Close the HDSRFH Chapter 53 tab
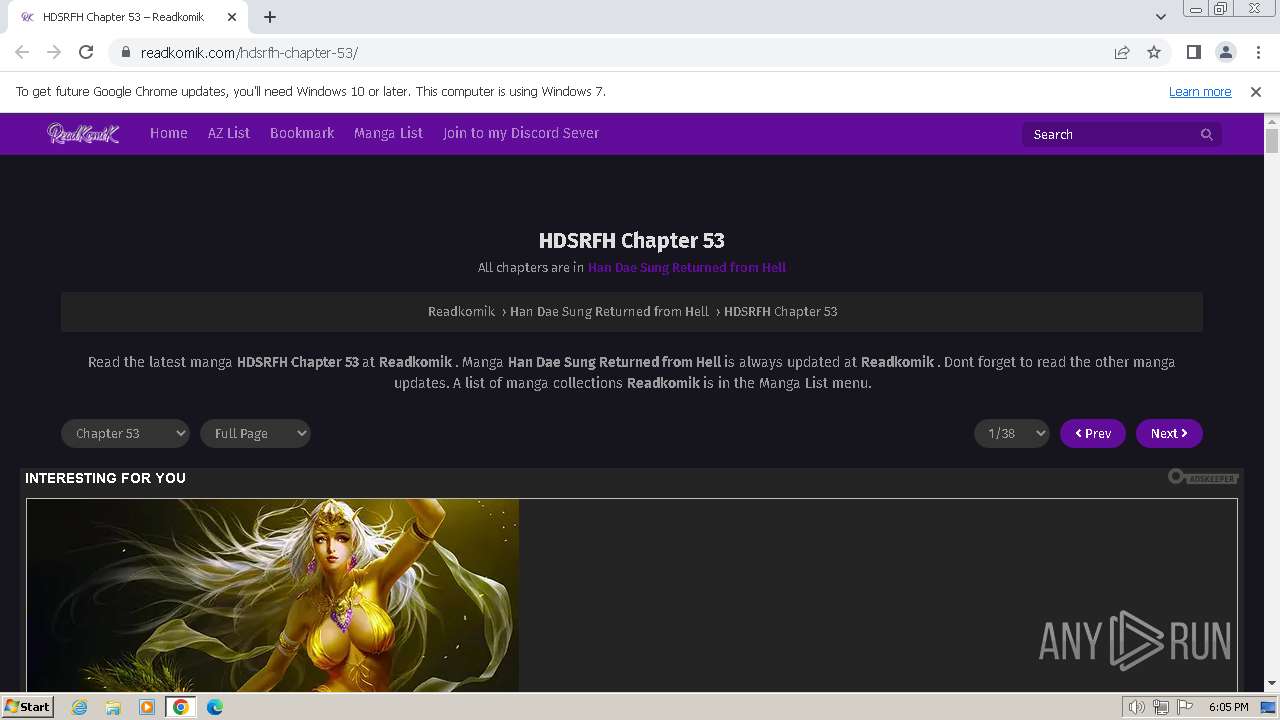 [232, 17]
